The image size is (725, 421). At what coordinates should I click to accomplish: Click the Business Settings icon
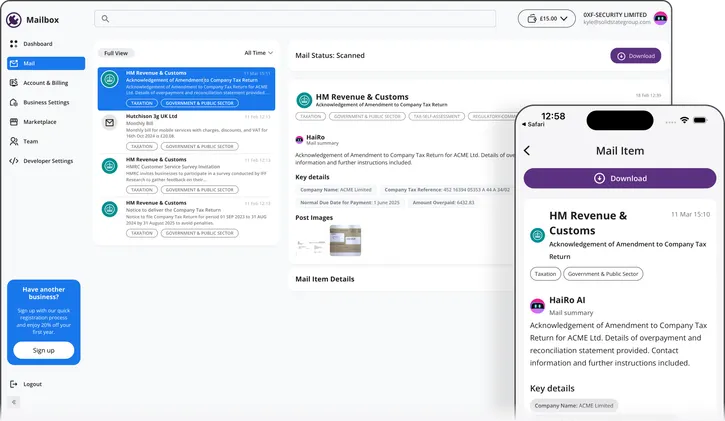pos(13,102)
